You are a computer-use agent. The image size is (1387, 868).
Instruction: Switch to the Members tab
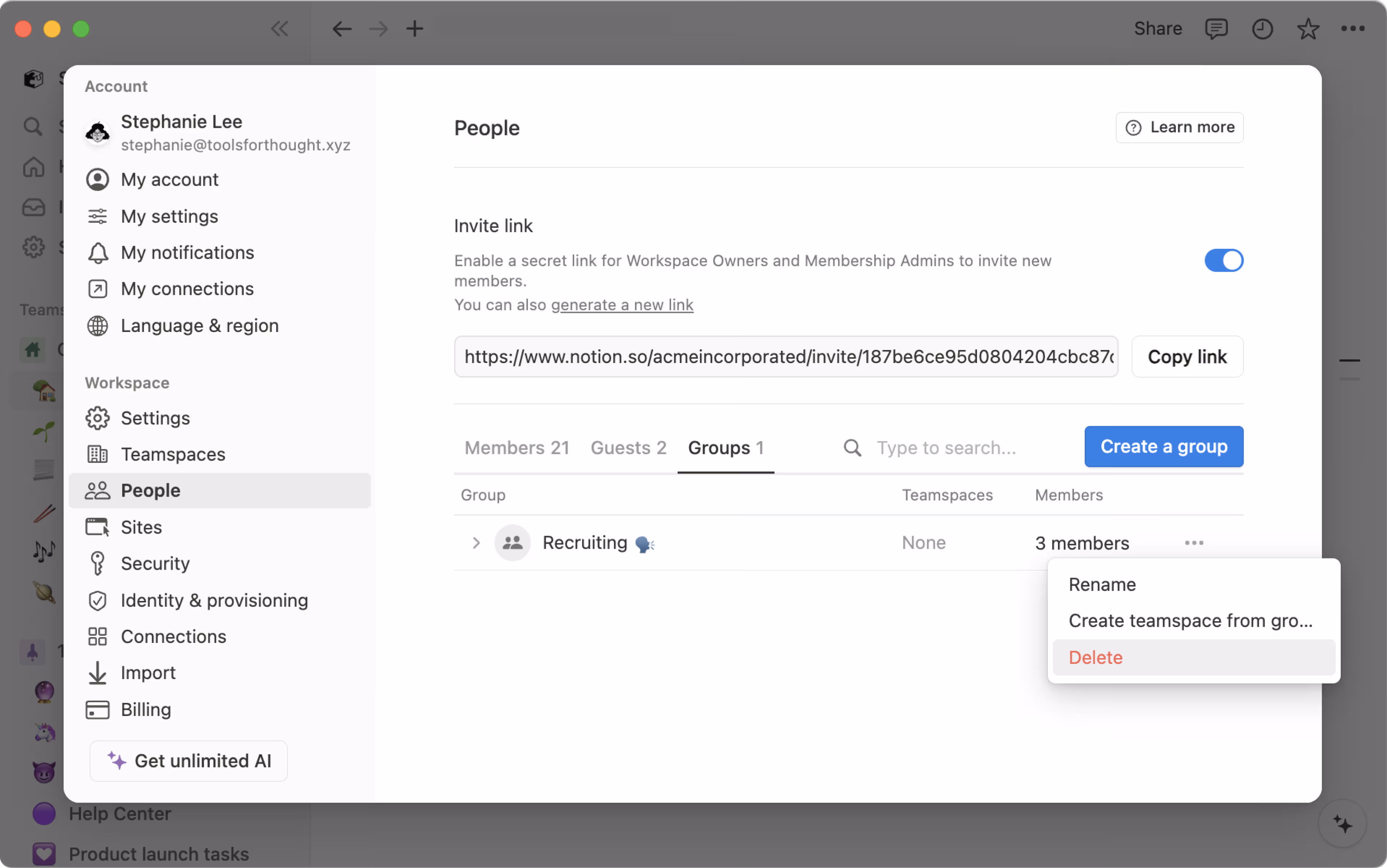point(517,448)
